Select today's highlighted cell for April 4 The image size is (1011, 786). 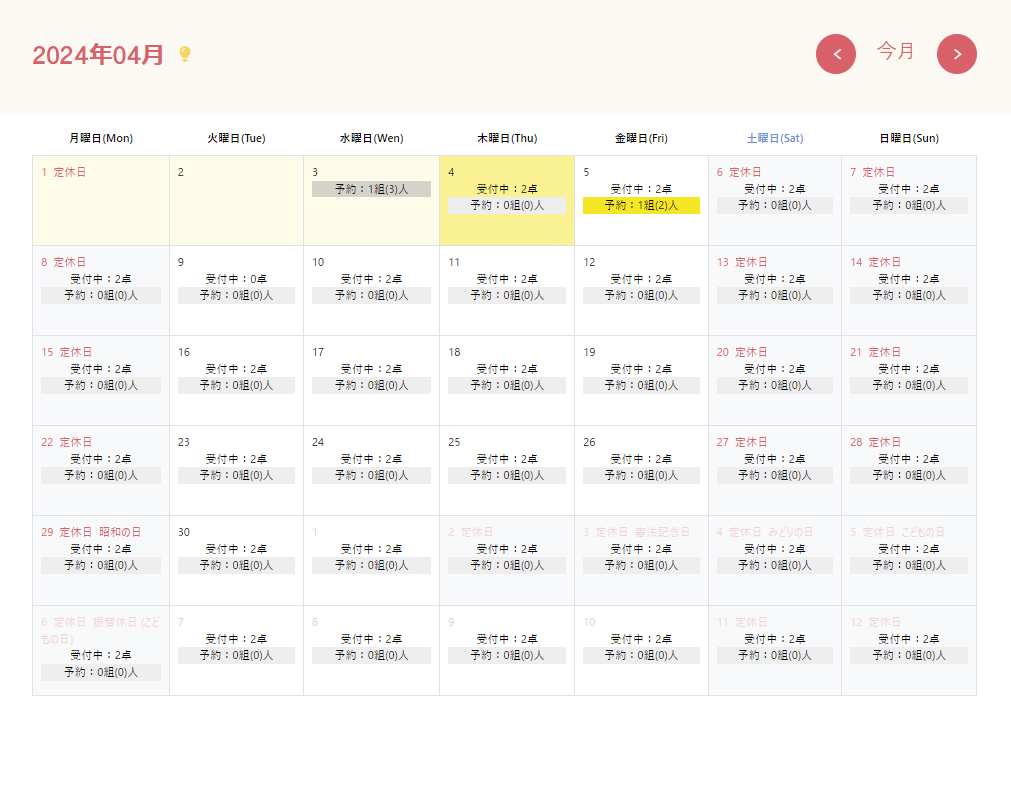coord(506,225)
